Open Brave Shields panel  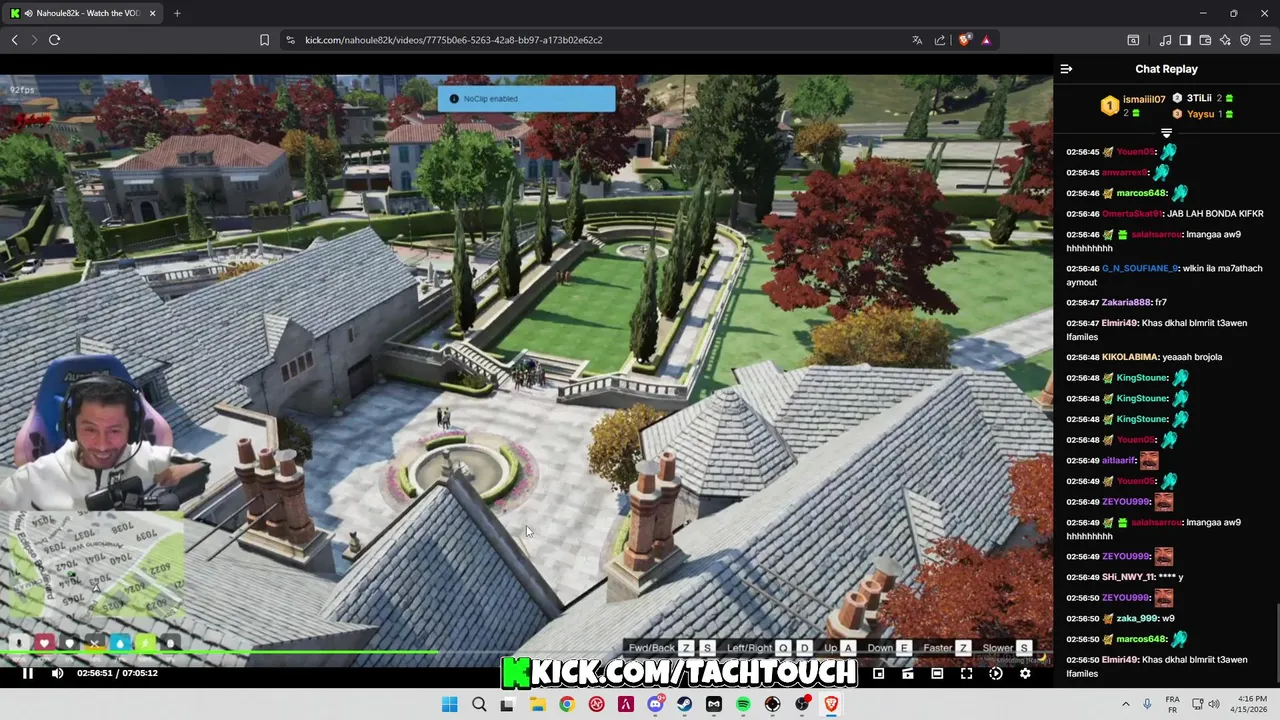click(x=964, y=40)
